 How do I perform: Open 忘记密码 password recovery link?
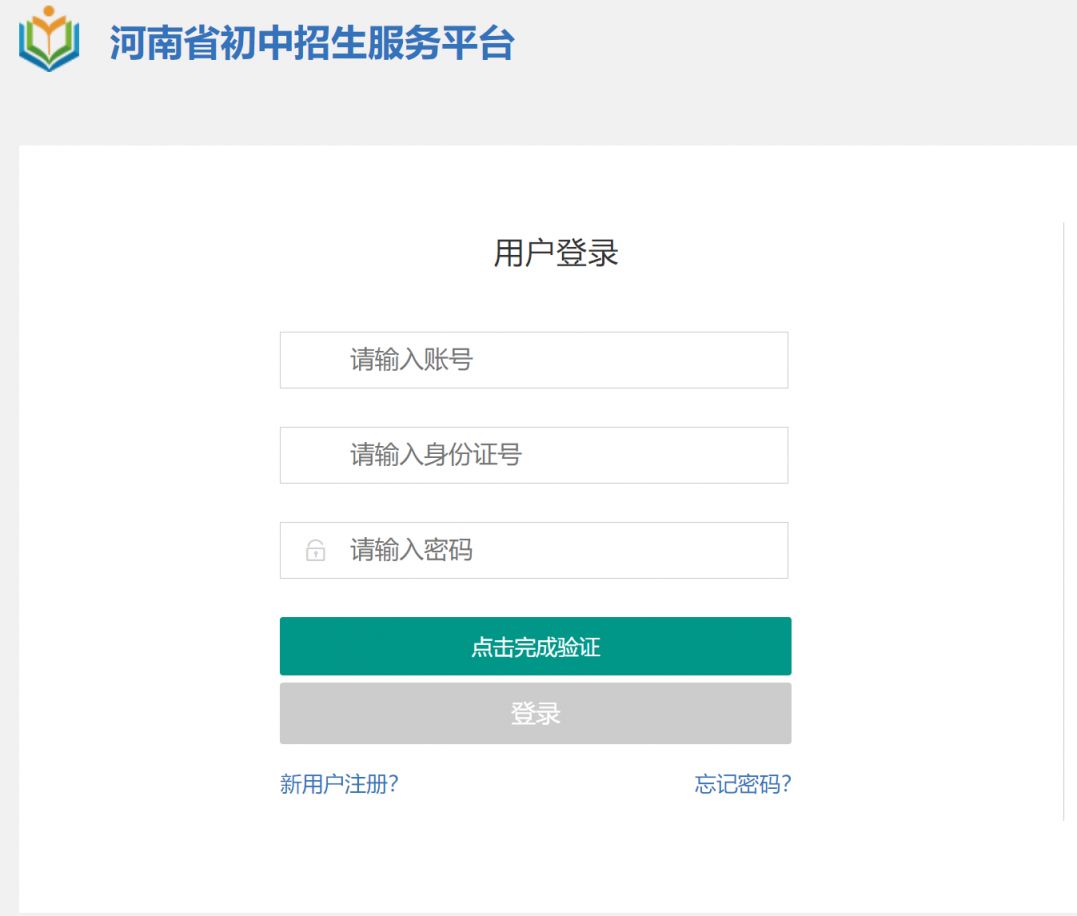(x=741, y=785)
